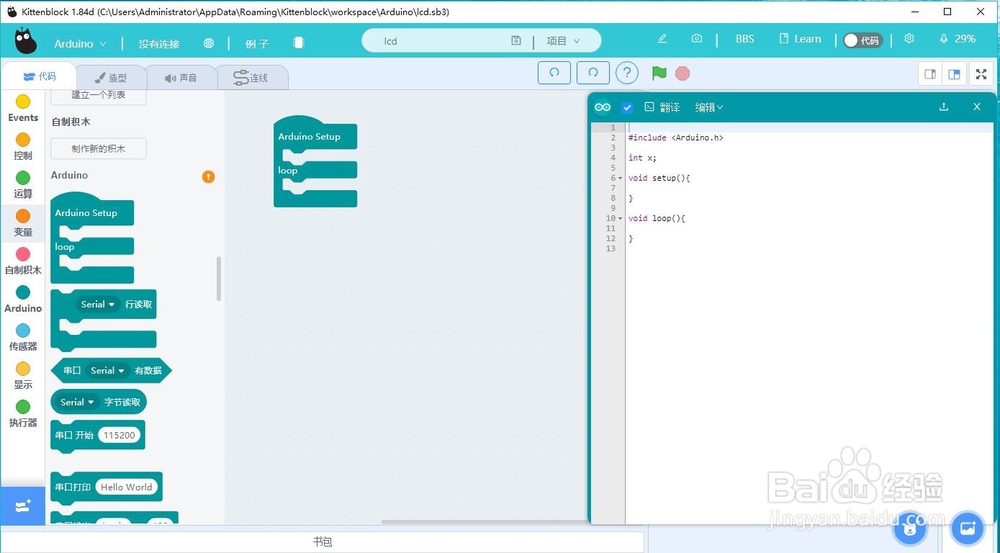Click the 翻译 translate button

tap(662, 107)
